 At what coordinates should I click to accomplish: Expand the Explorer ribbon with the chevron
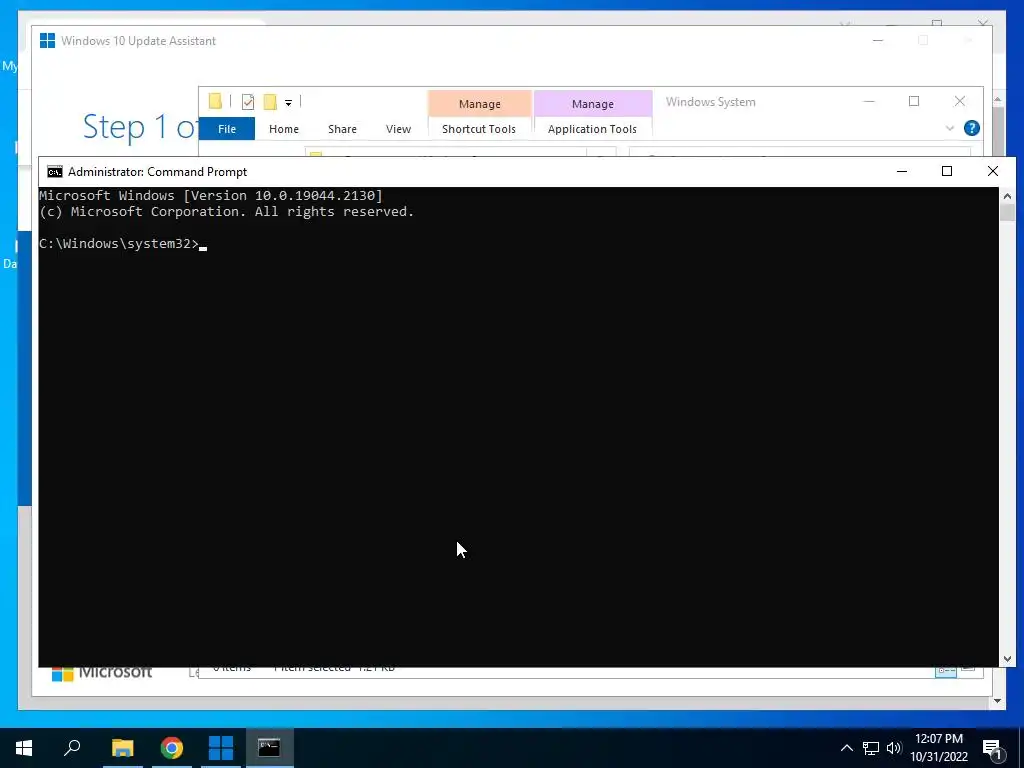pos(950,129)
